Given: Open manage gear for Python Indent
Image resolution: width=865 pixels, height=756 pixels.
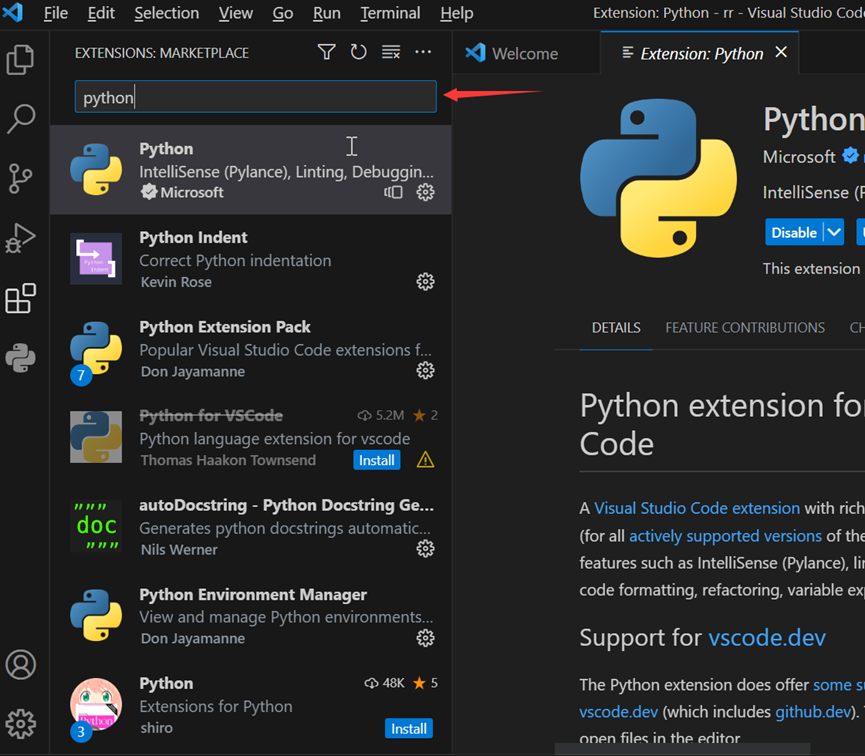Looking at the screenshot, I should pos(425,282).
